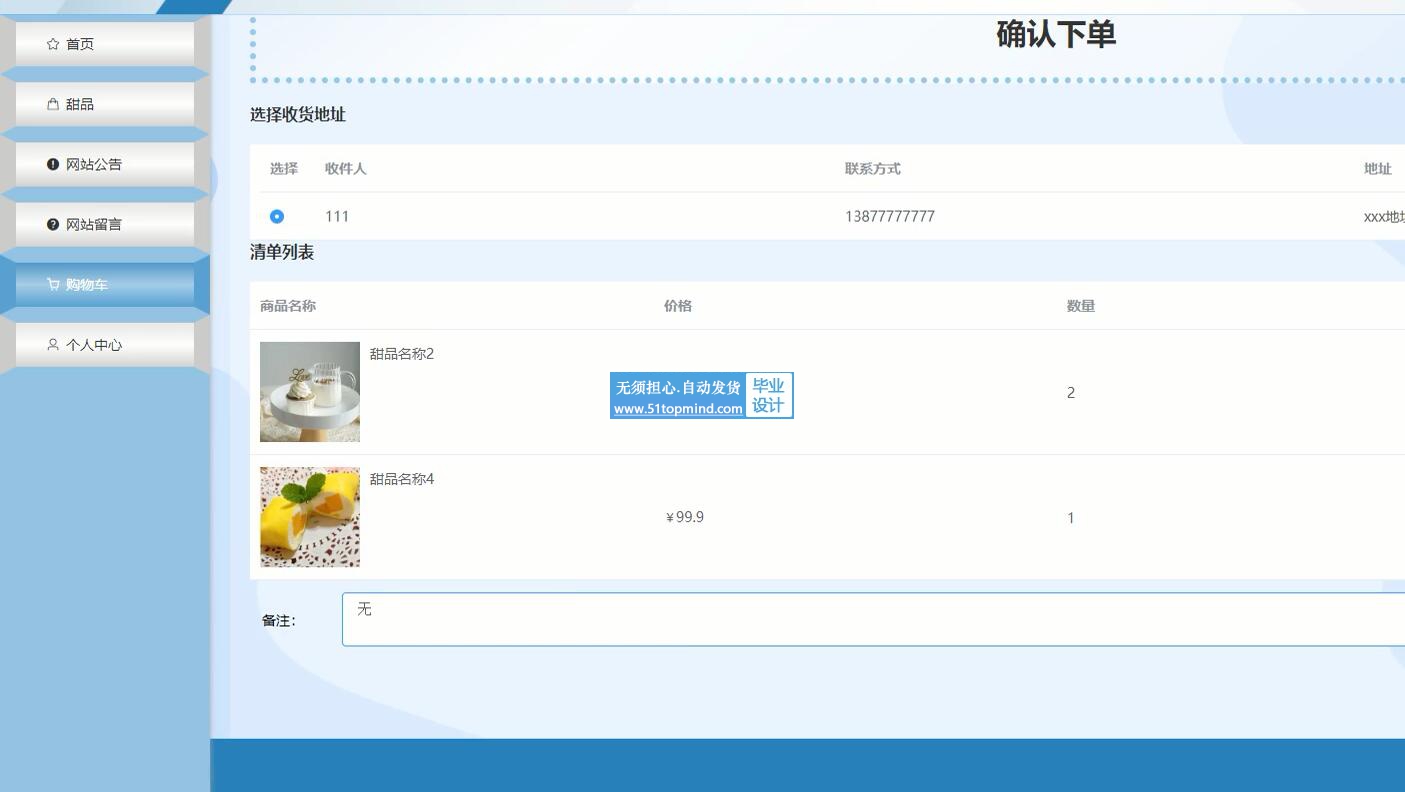Select the 购物车 sidebar item
The height and width of the screenshot is (792, 1405).
click(105, 284)
